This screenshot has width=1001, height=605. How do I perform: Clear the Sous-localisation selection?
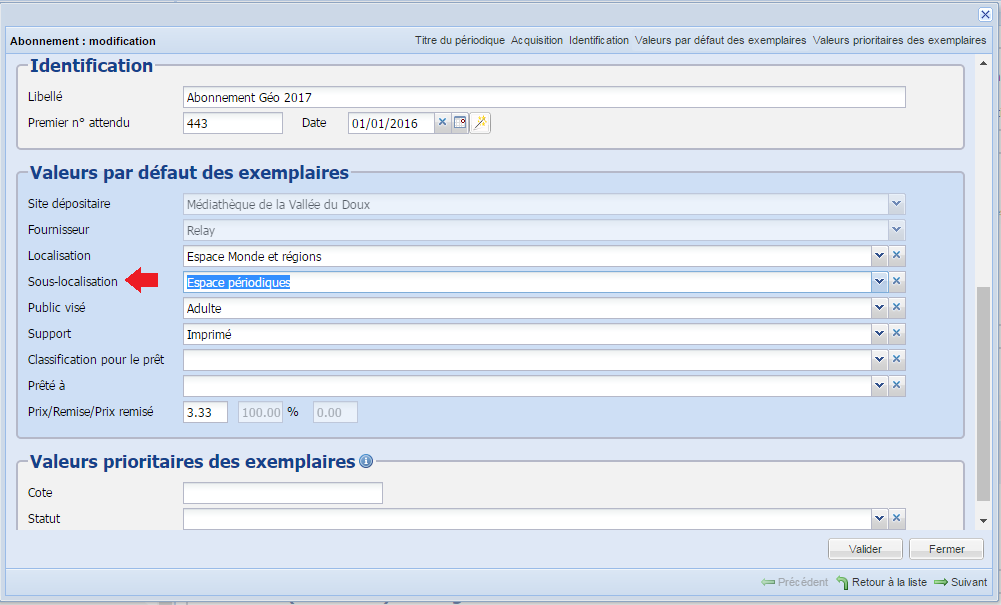(896, 281)
